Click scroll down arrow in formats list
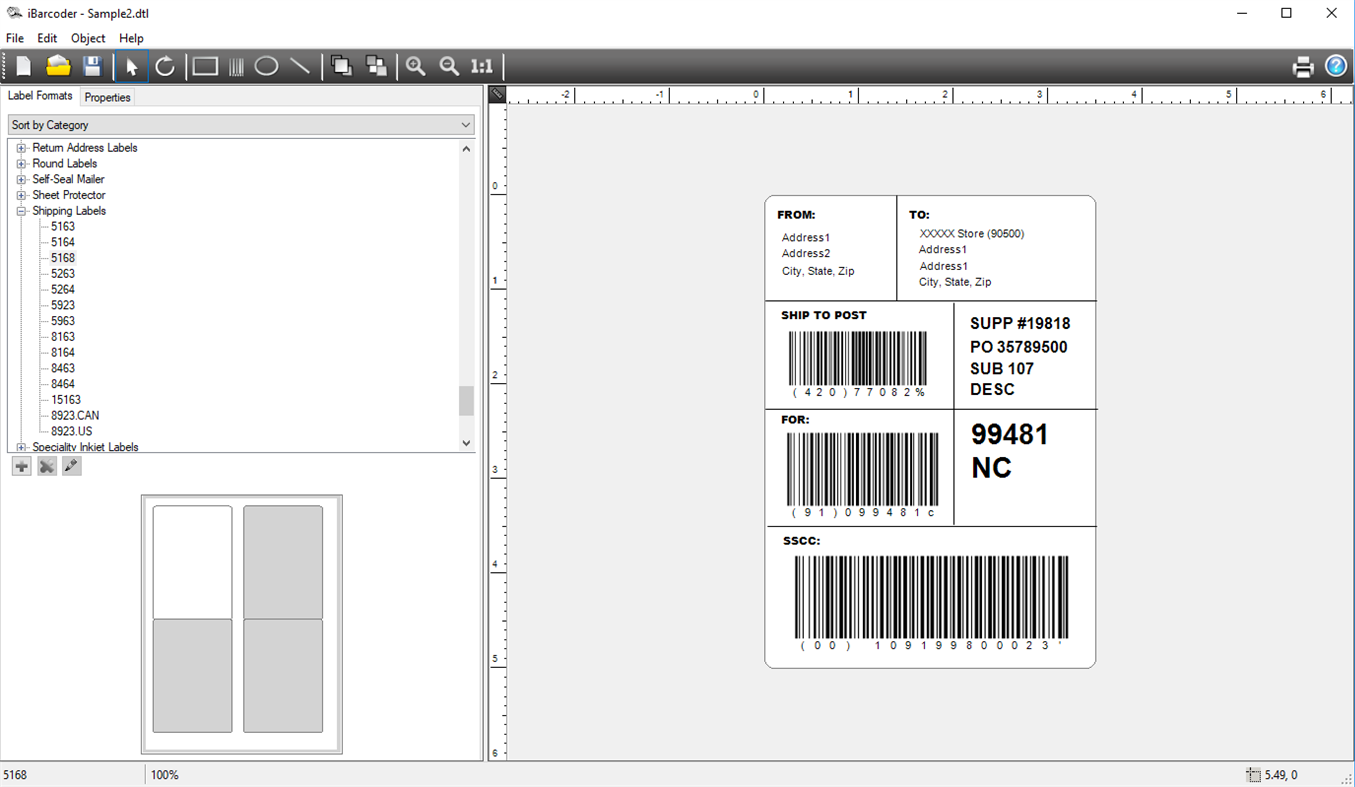Screen dimensions: 1355x787 point(466,443)
